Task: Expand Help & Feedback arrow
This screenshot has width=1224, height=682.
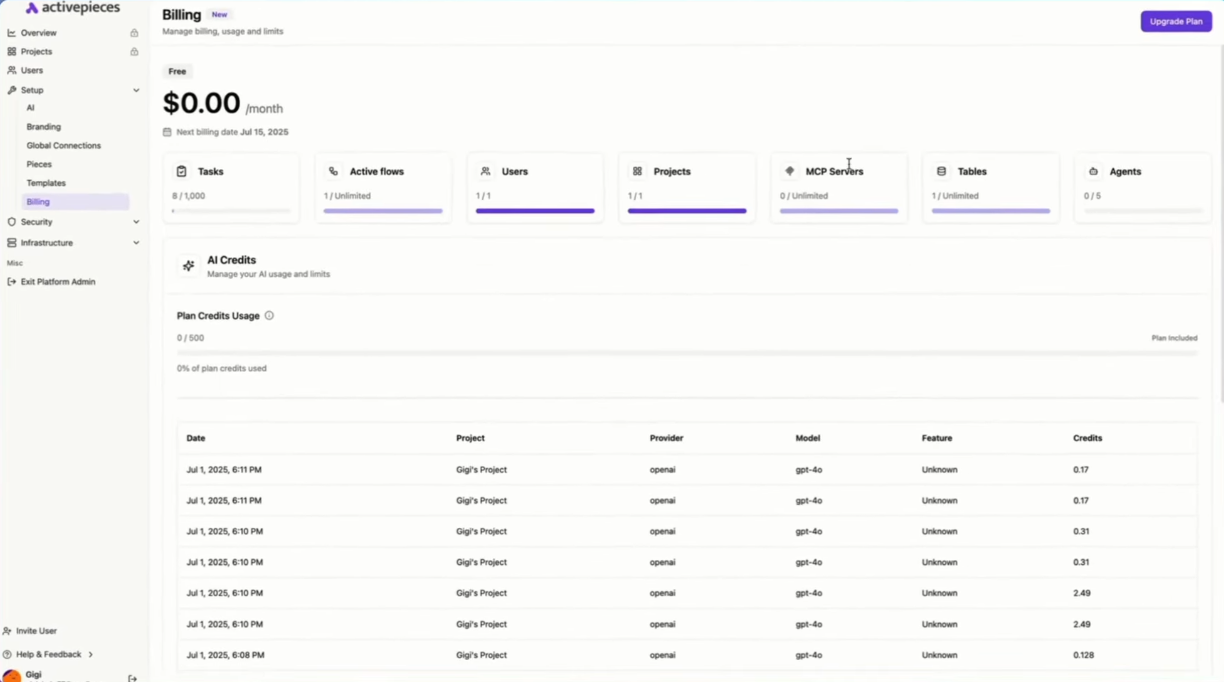Action: (91, 655)
